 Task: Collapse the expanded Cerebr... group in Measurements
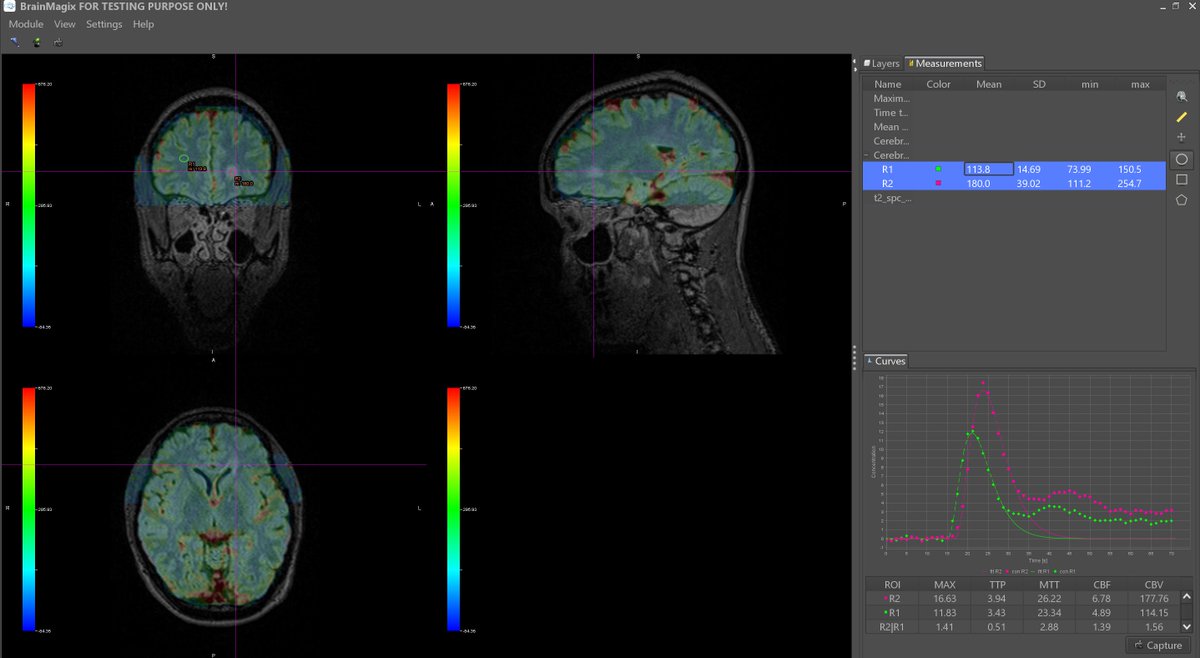(x=866, y=155)
